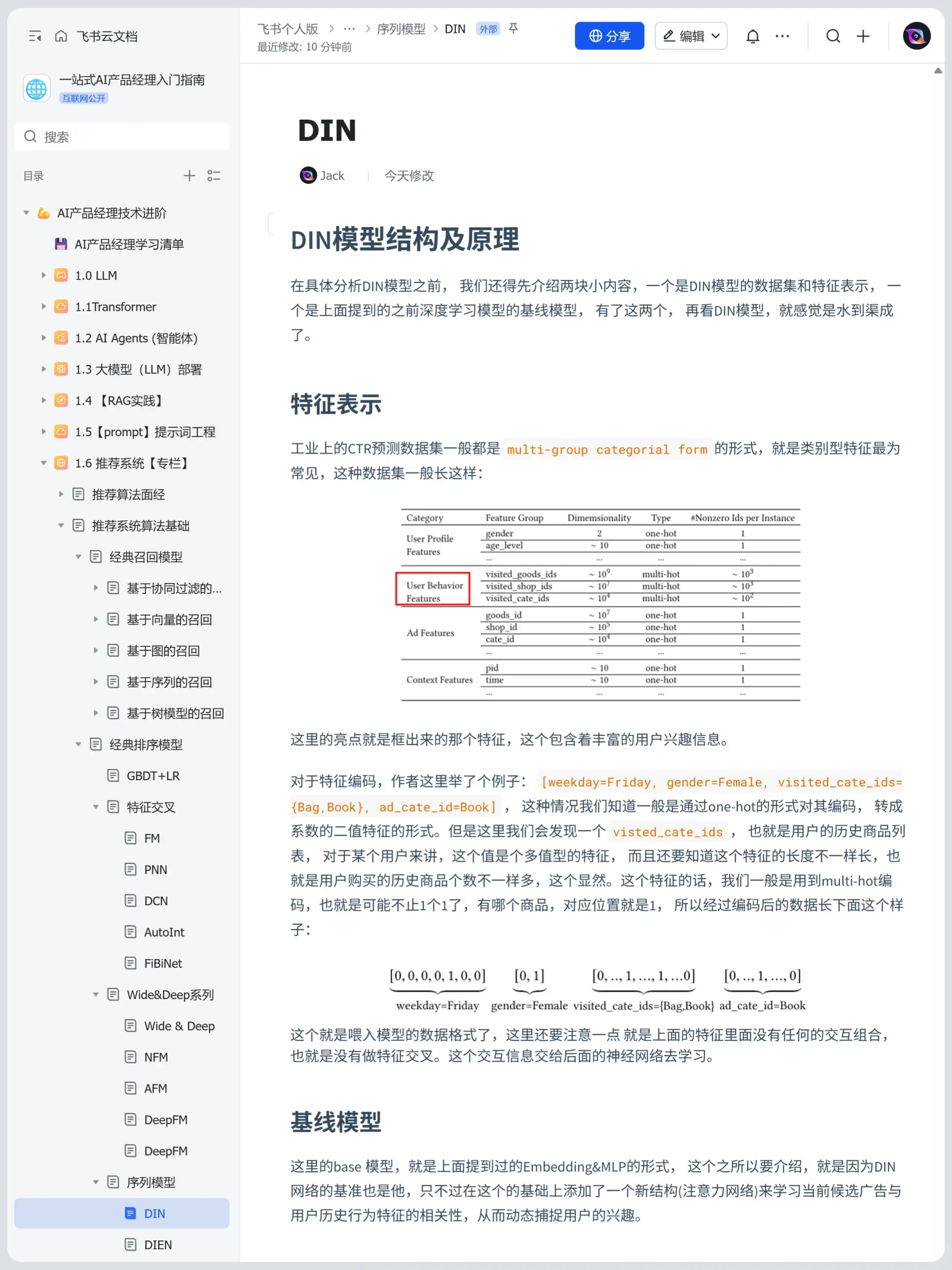Image resolution: width=952 pixels, height=1270 pixels.
Task: Click the scroll-up arrow on the right scrollbar
Action: (x=939, y=70)
